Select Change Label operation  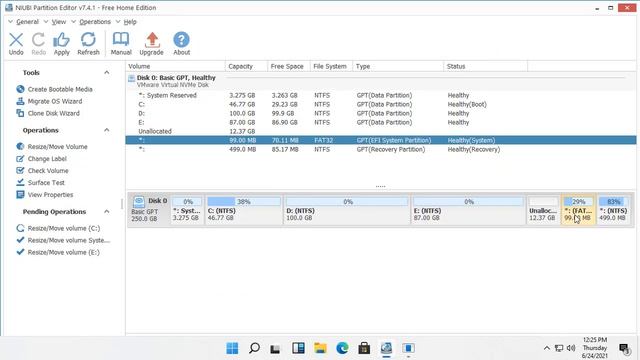[x=42, y=158]
